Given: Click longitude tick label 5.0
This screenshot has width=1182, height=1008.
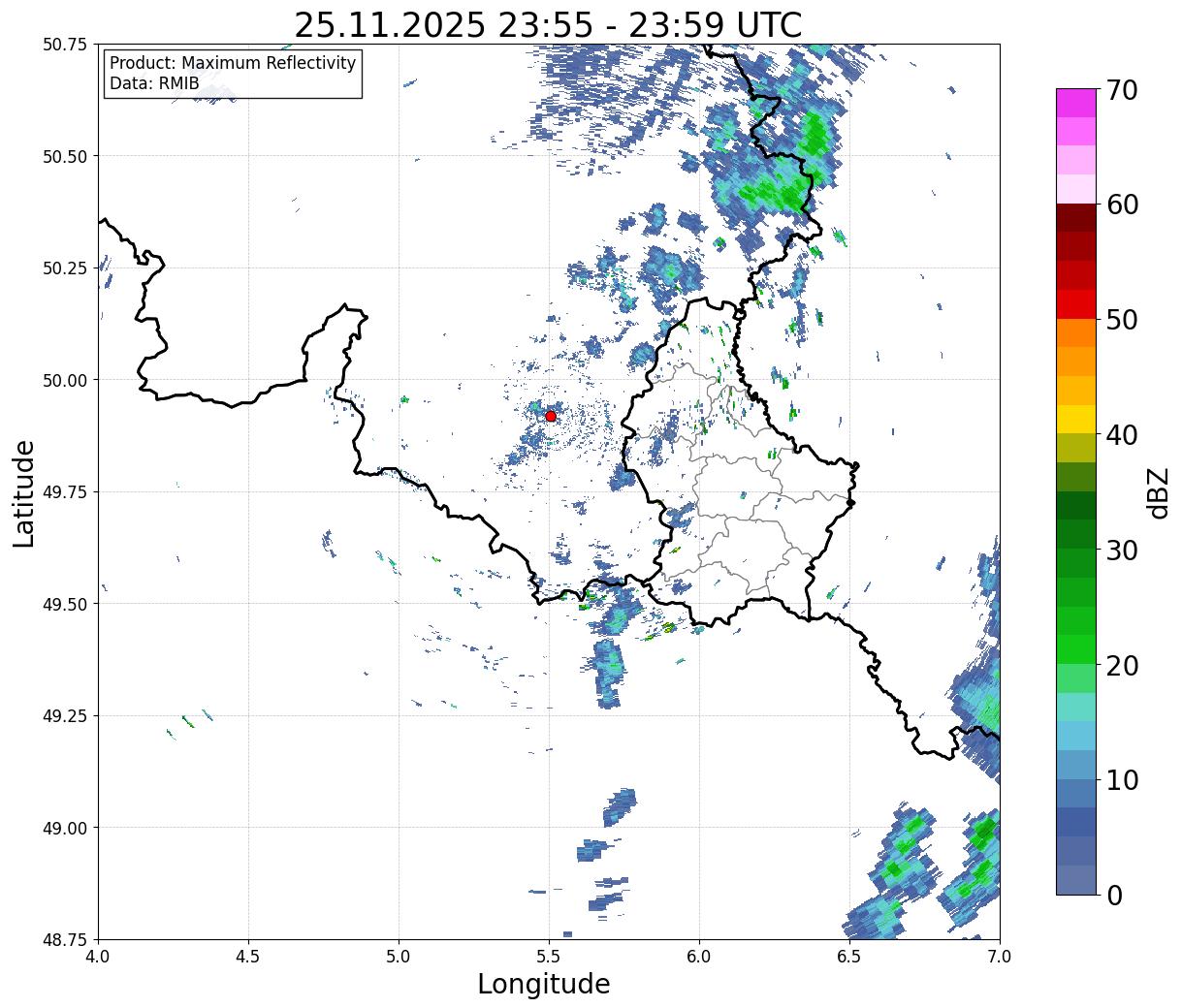Looking at the screenshot, I should 399,957.
